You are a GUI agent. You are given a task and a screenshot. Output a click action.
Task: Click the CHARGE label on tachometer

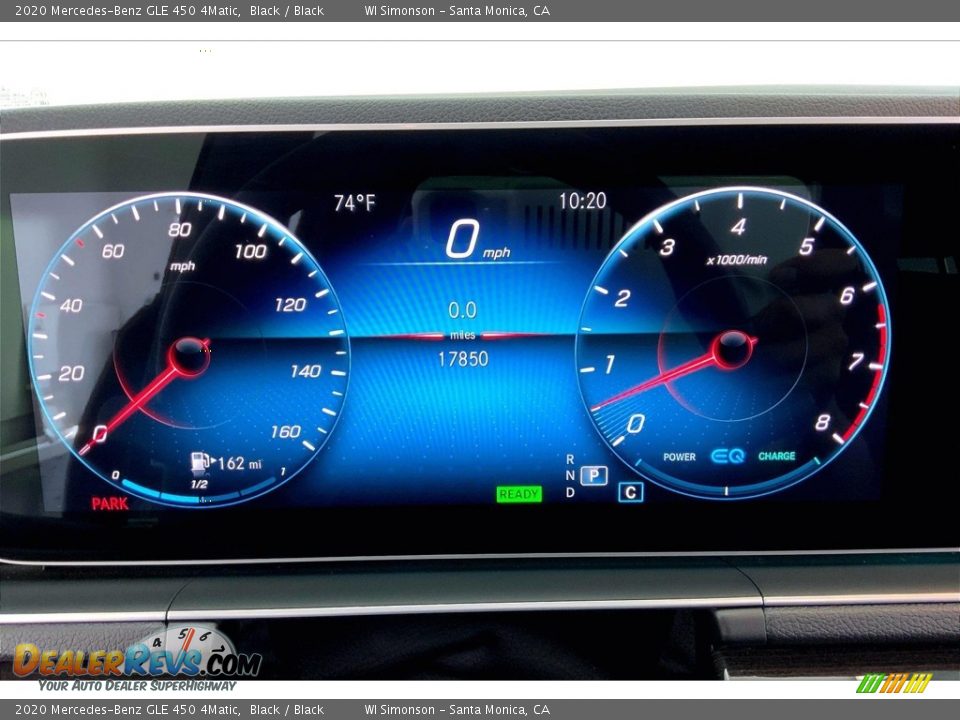(x=776, y=456)
